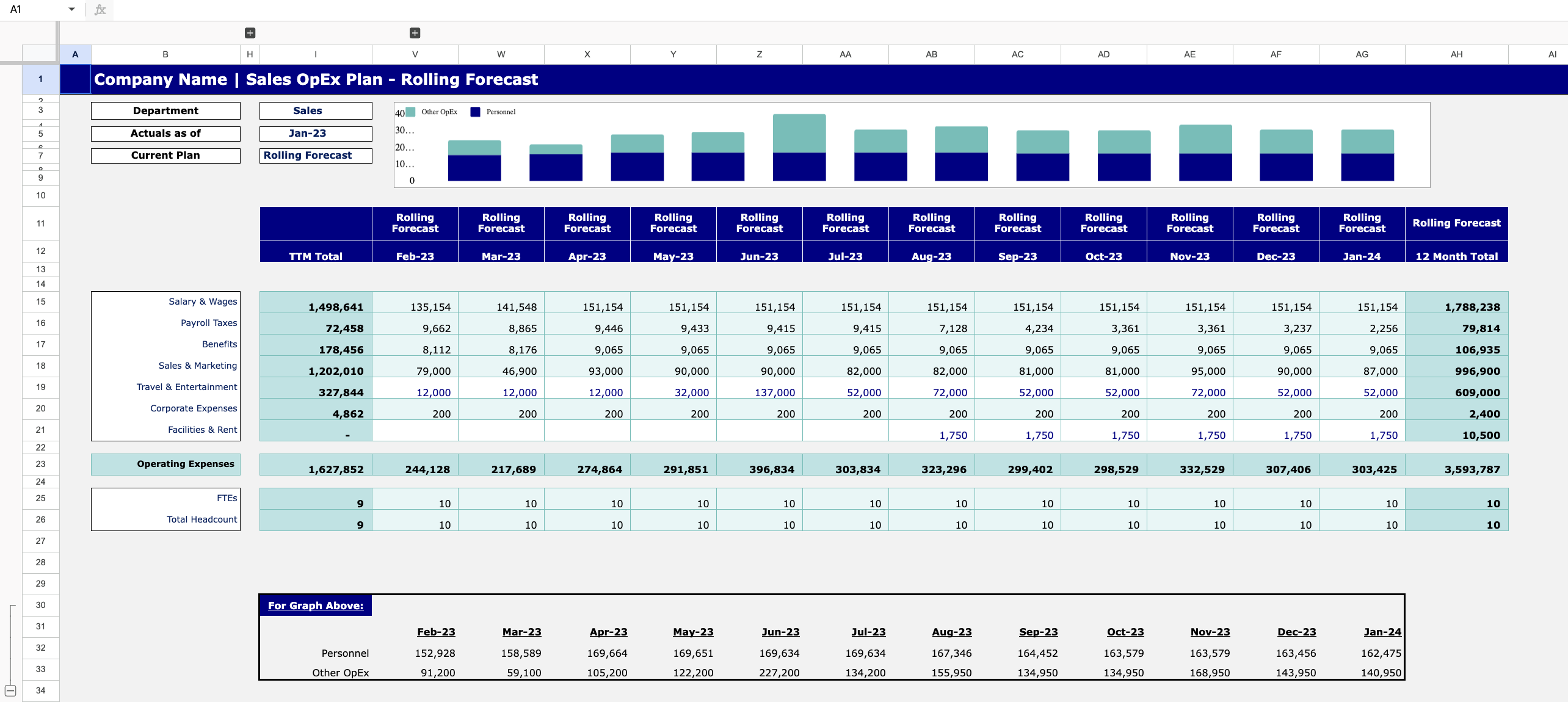
Task: Select the TTM Total header cell
Action: (316, 256)
